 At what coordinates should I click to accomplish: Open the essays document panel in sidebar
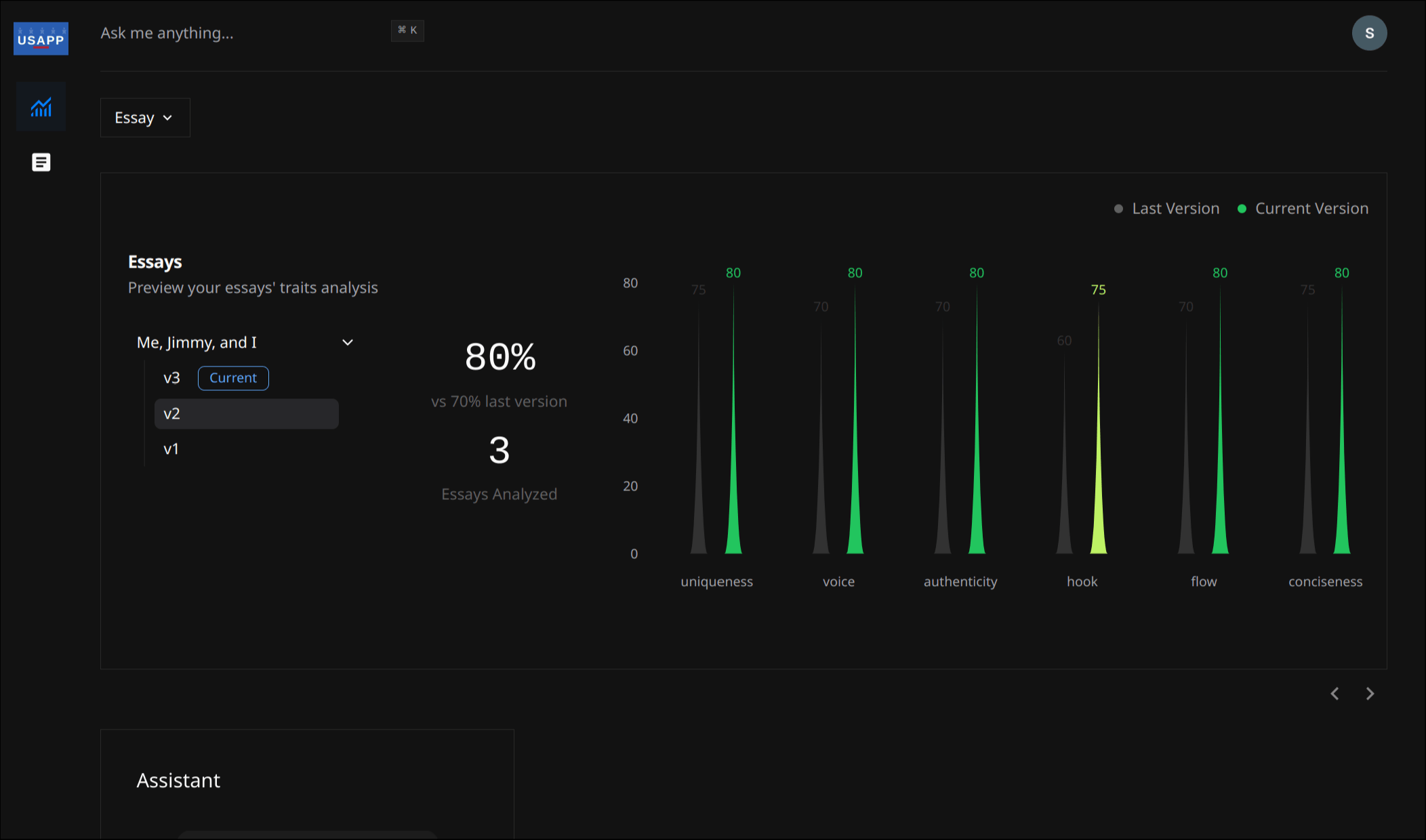click(41, 162)
